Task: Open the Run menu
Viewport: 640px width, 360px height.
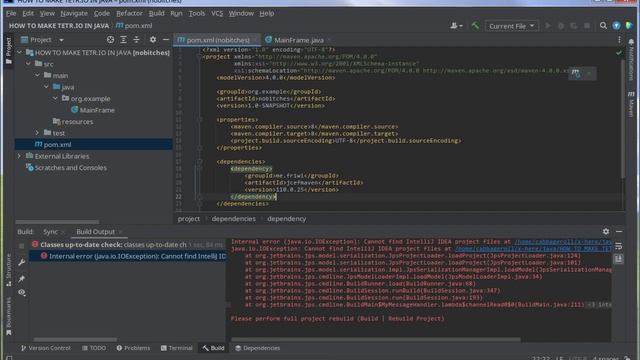Action: (176, 13)
